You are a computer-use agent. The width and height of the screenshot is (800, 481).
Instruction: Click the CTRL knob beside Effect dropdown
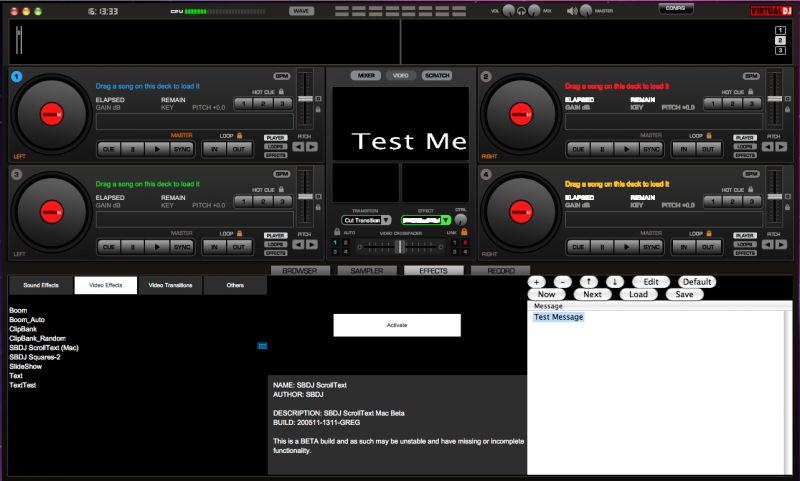pos(460,219)
